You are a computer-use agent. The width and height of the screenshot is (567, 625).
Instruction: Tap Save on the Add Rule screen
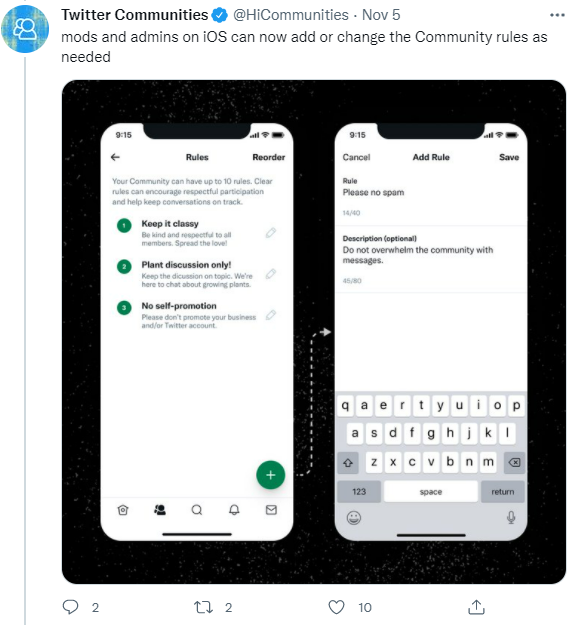click(509, 157)
